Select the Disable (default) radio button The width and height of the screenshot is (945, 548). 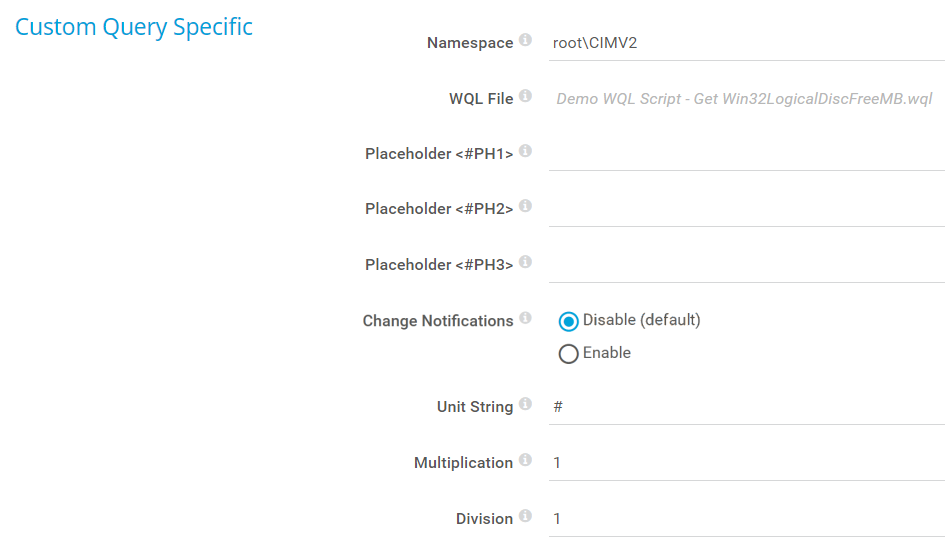click(x=569, y=321)
